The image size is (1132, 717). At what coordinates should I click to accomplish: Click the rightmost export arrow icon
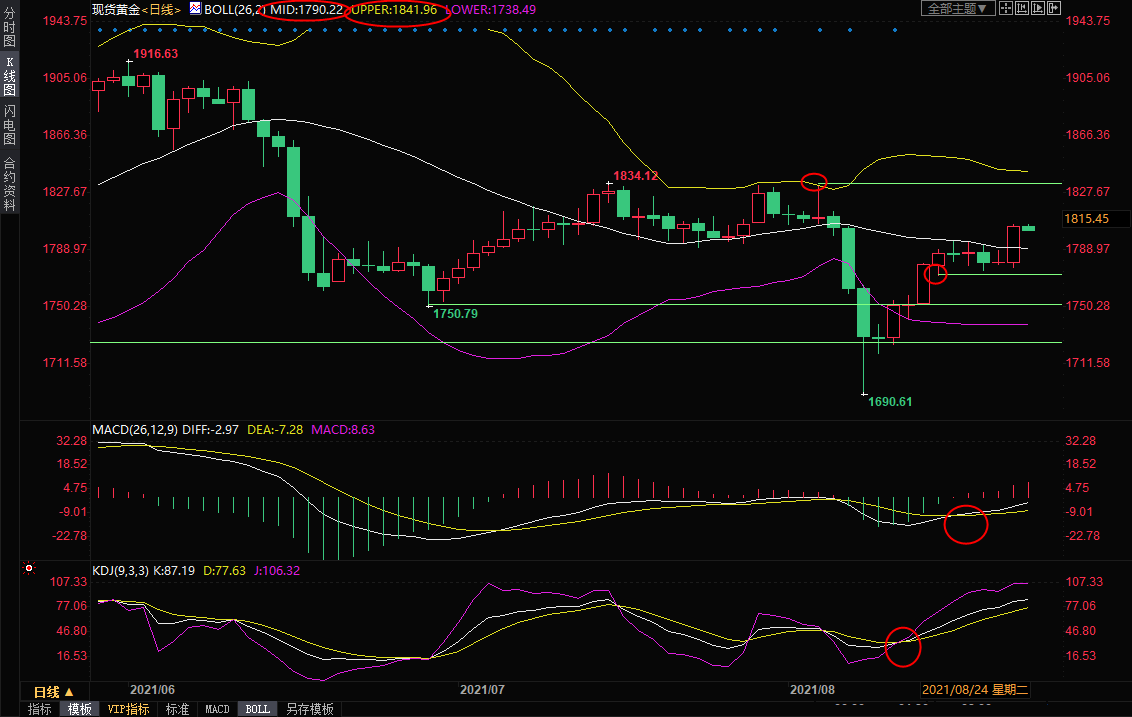tap(1054, 8)
